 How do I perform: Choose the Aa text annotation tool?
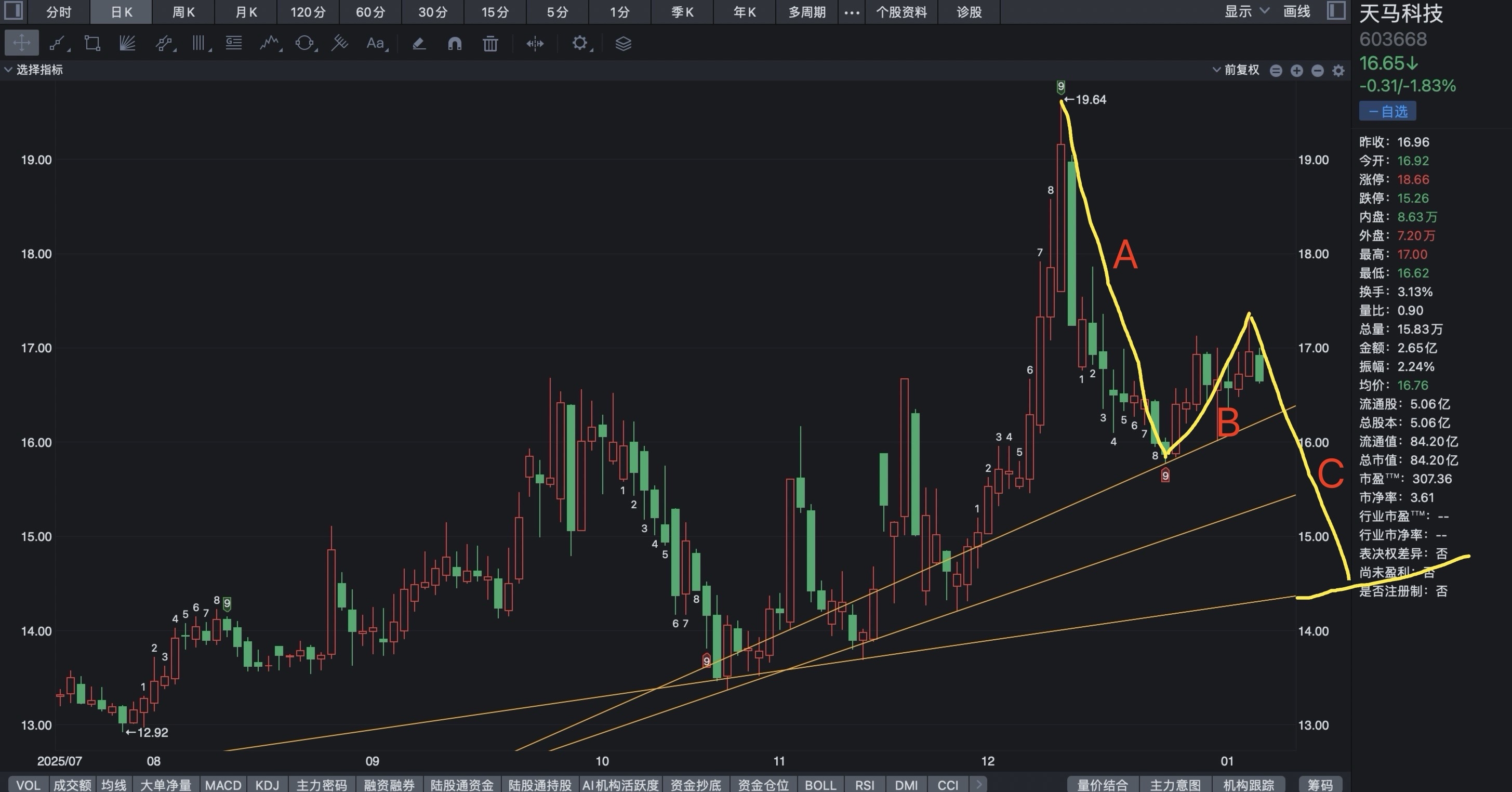click(x=375, y=44)
